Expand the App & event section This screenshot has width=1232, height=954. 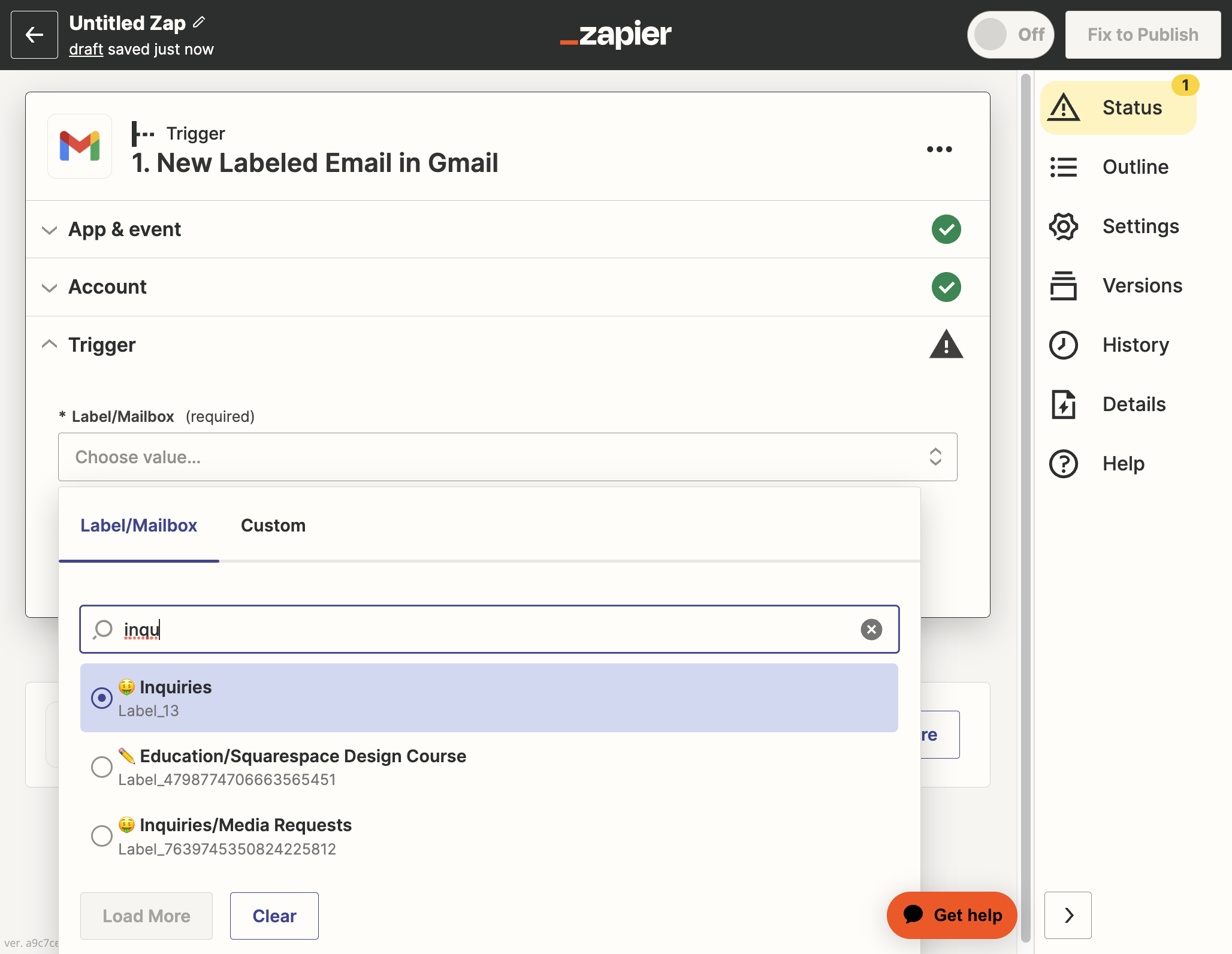pyautogui.click(x=49, y=230)
